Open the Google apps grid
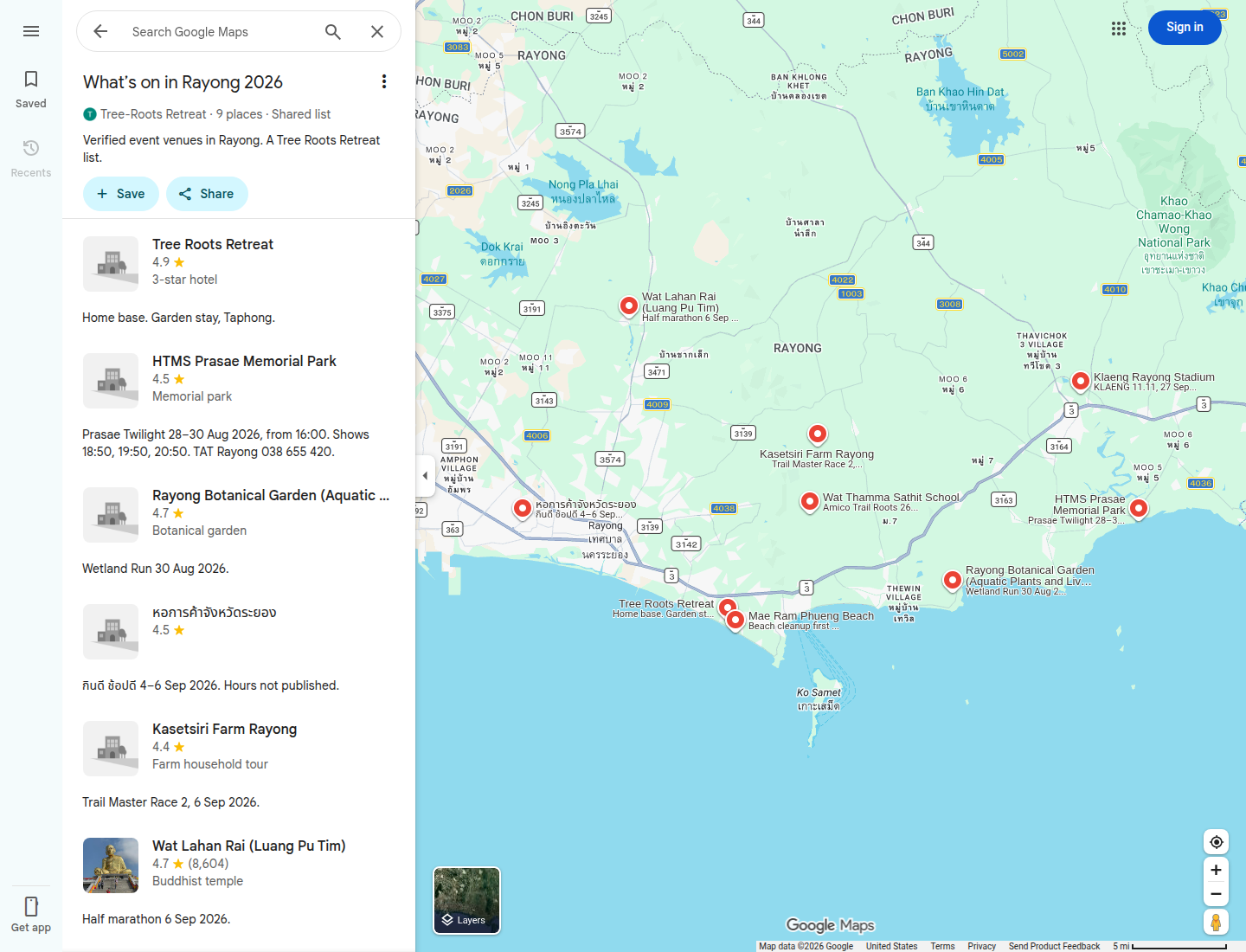 [1119, 28]
